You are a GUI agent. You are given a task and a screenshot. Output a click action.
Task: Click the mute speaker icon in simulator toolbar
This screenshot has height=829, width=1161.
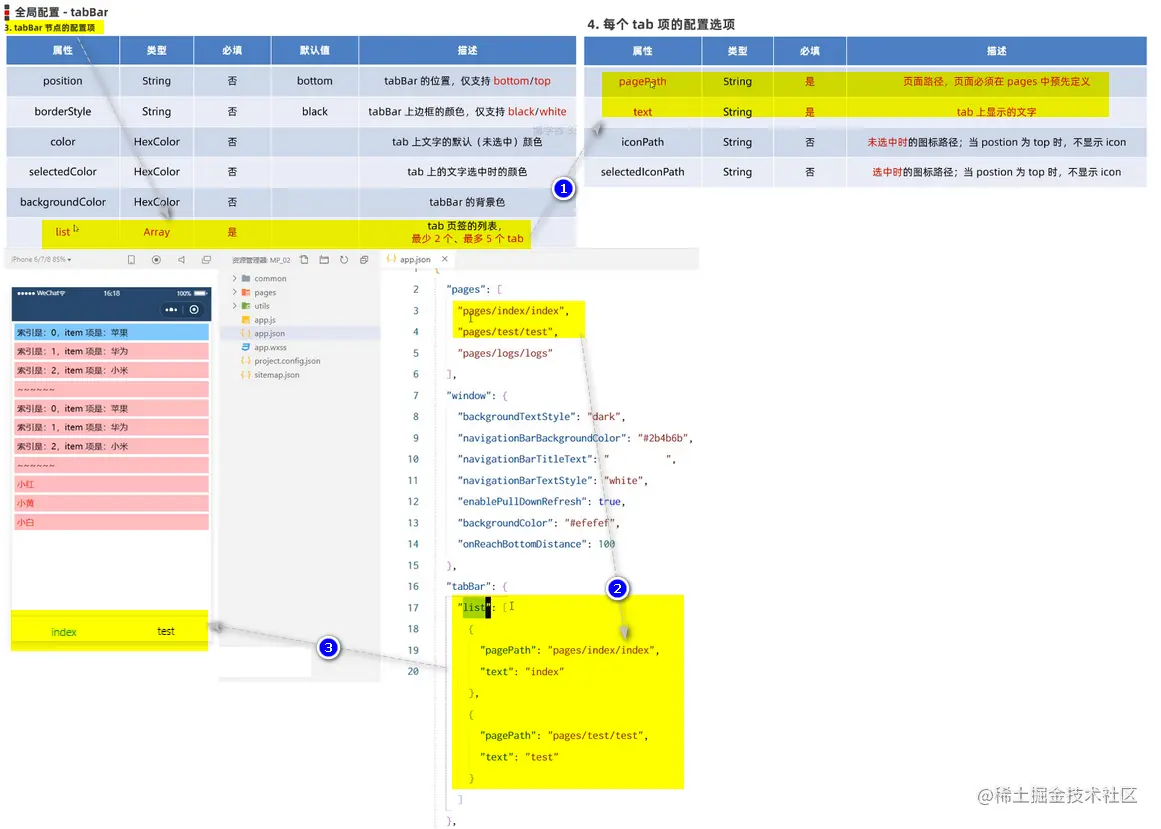click(181, 260)
